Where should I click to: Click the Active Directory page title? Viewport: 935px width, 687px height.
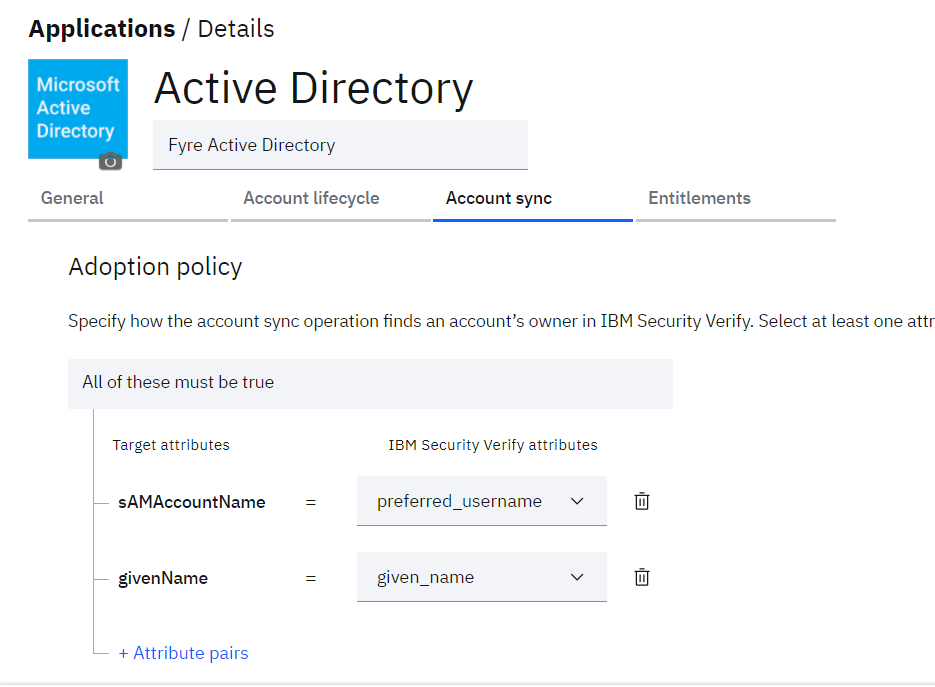click(x=314, y=89)
